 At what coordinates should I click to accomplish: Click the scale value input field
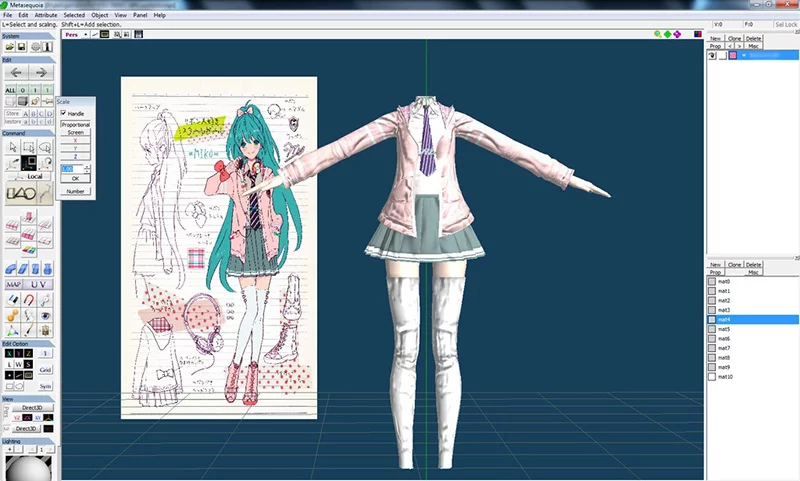click(x=72, y=169)
